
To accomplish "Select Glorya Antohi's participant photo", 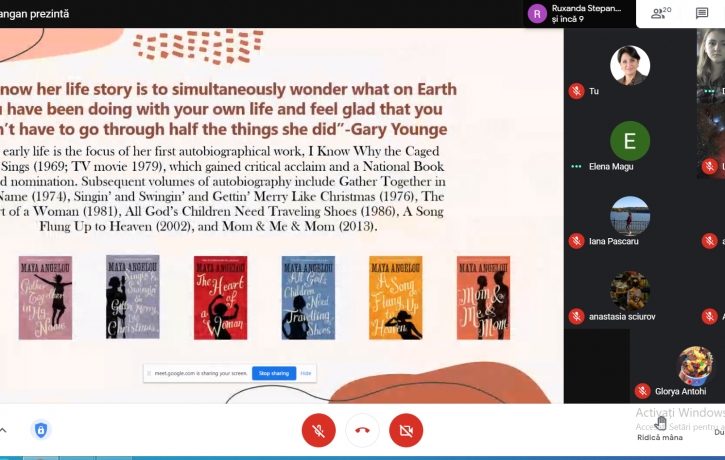I will click(x=695, y=366).
